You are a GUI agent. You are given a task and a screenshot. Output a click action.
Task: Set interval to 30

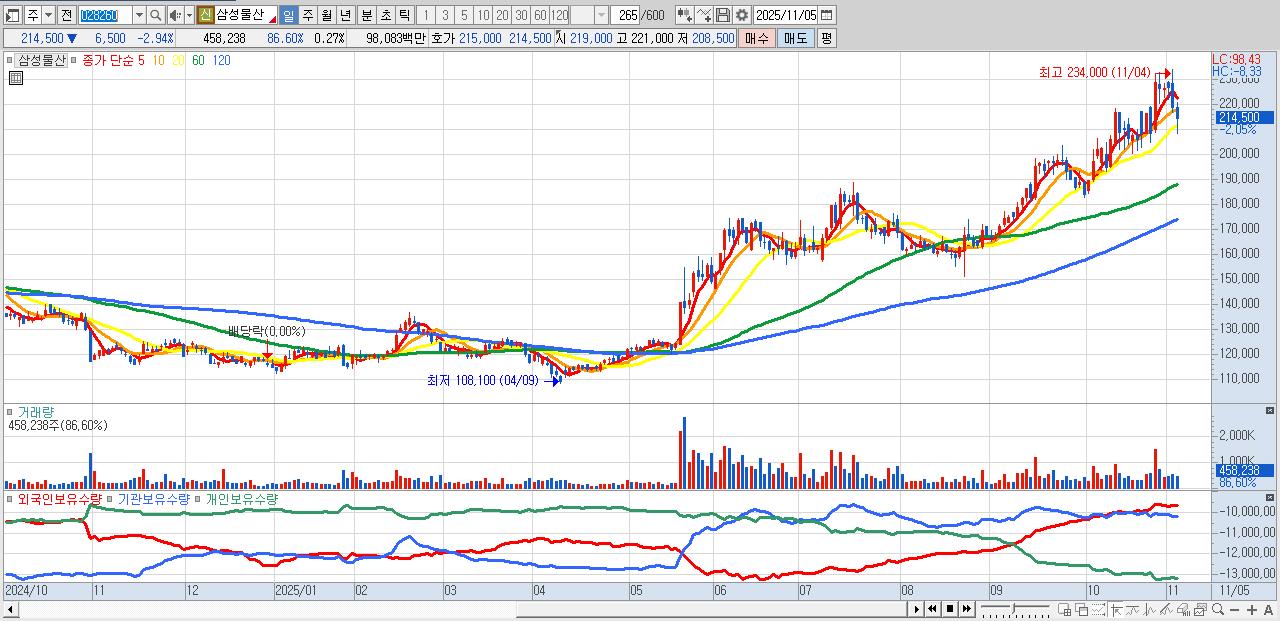click(x=521, y=15)
